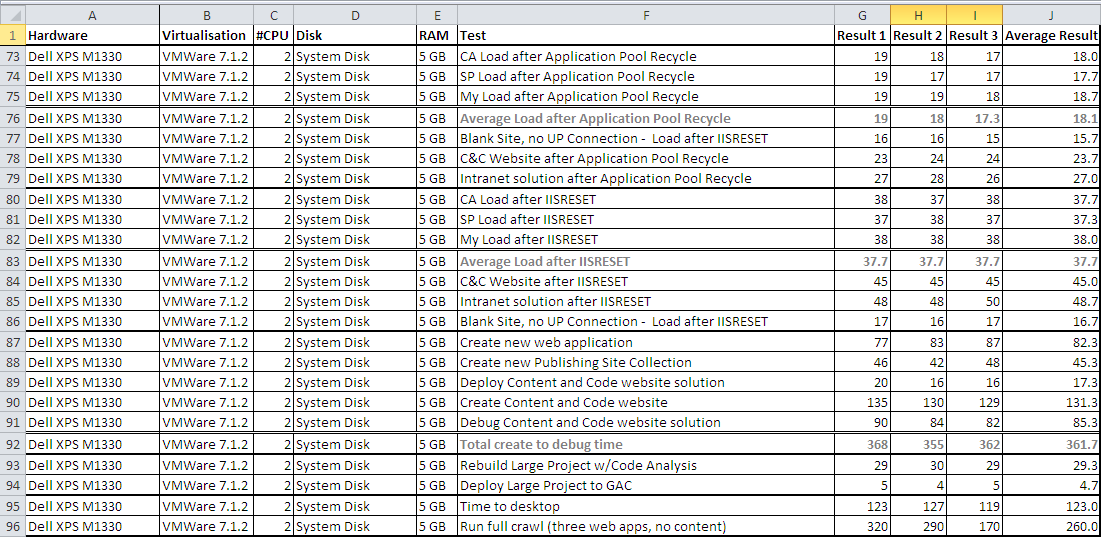Select column F header
Screen dimensions: 1101x537
click(x=646, y=14)
